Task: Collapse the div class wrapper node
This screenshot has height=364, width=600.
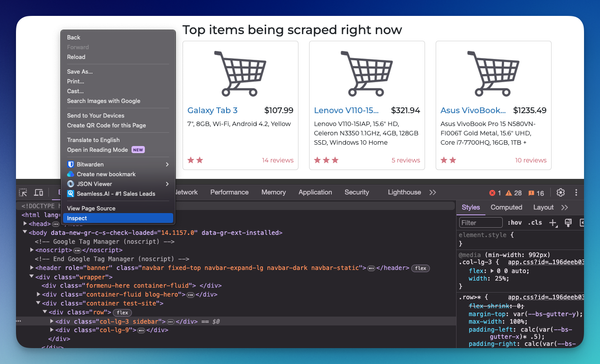Action: 31,276
